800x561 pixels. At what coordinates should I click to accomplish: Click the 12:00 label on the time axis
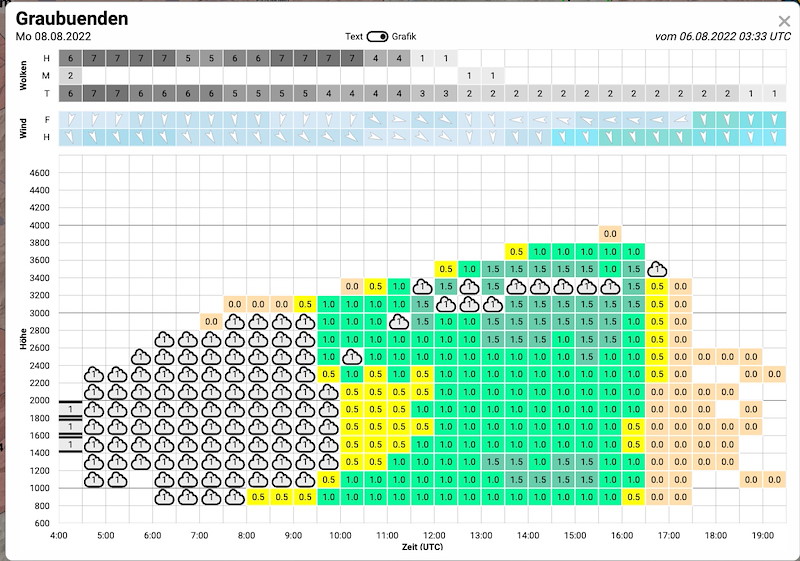[x=433, y=537]
